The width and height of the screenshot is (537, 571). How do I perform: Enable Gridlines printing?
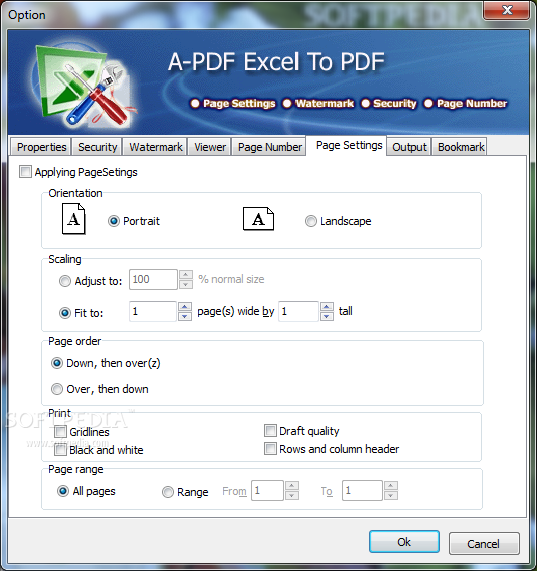[60, 432]
